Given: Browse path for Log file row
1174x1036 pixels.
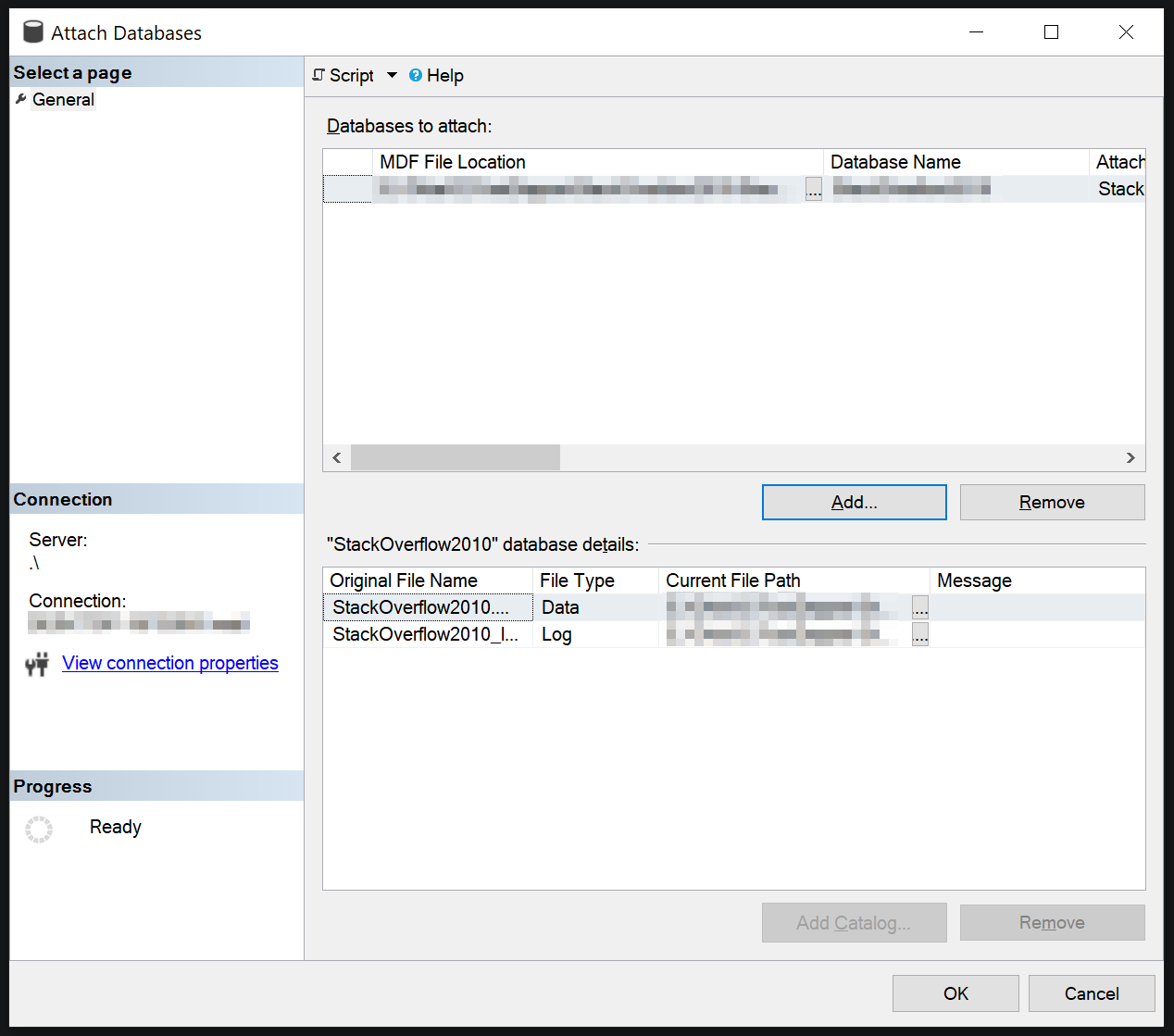Looking at the screenshot, I should click(919, 634).
